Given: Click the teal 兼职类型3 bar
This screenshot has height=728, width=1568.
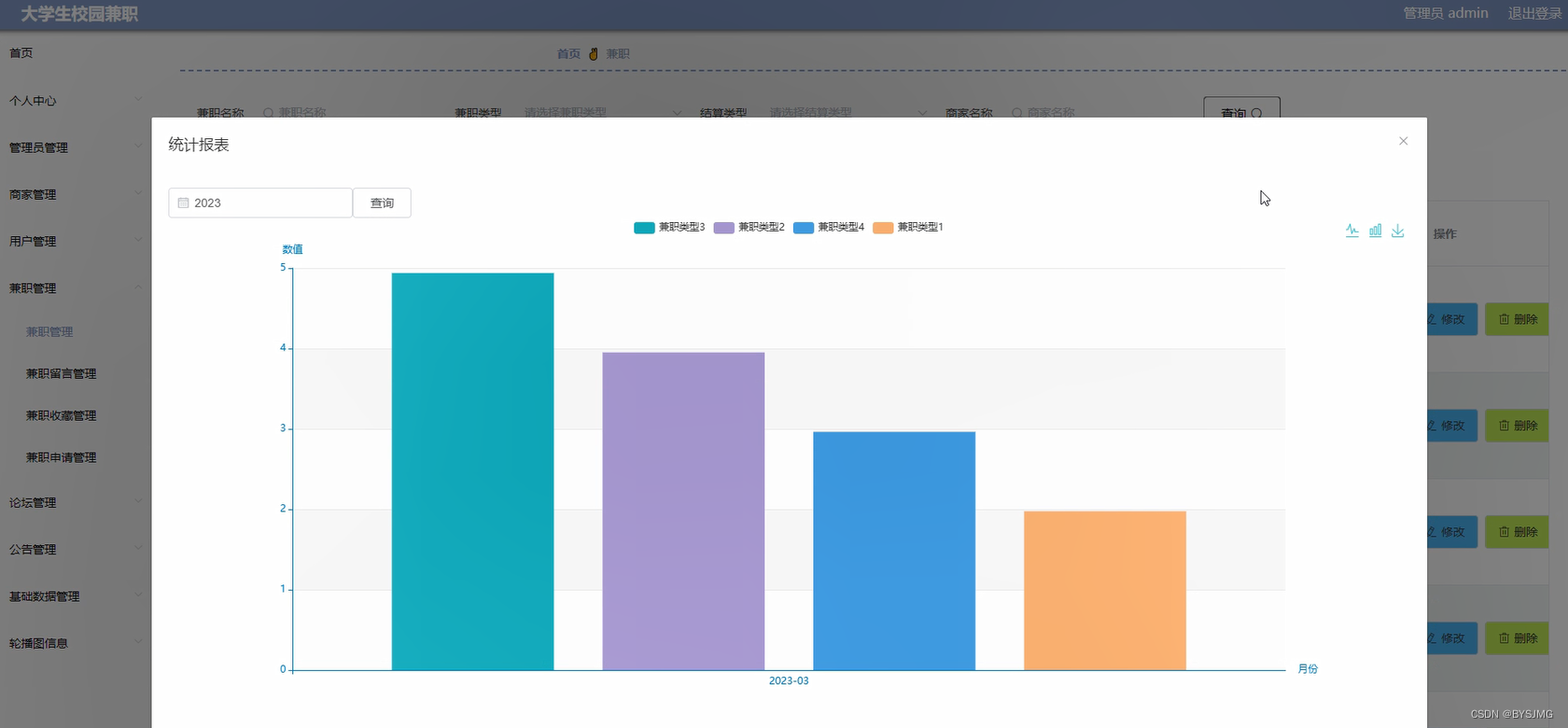Looking at the screenshot, I should [x=472, y=471].
